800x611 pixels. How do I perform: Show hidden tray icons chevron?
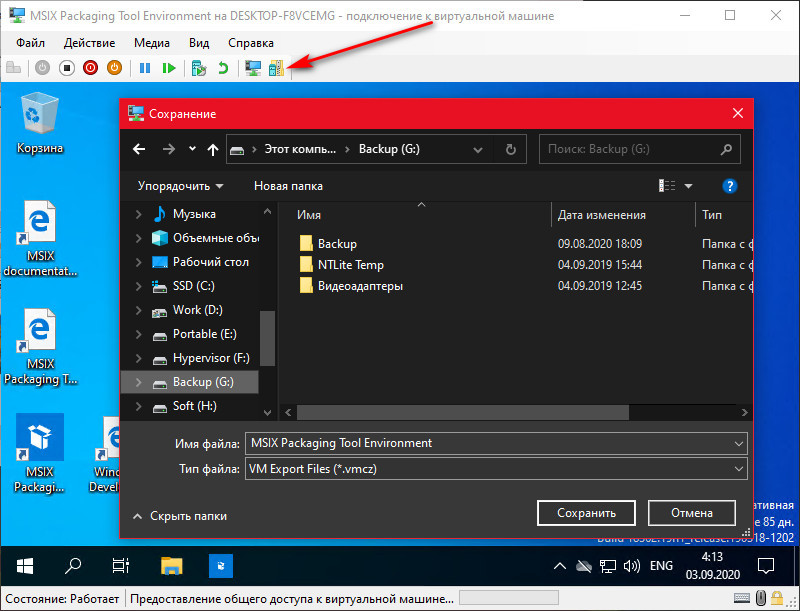[x=560, y=566]
